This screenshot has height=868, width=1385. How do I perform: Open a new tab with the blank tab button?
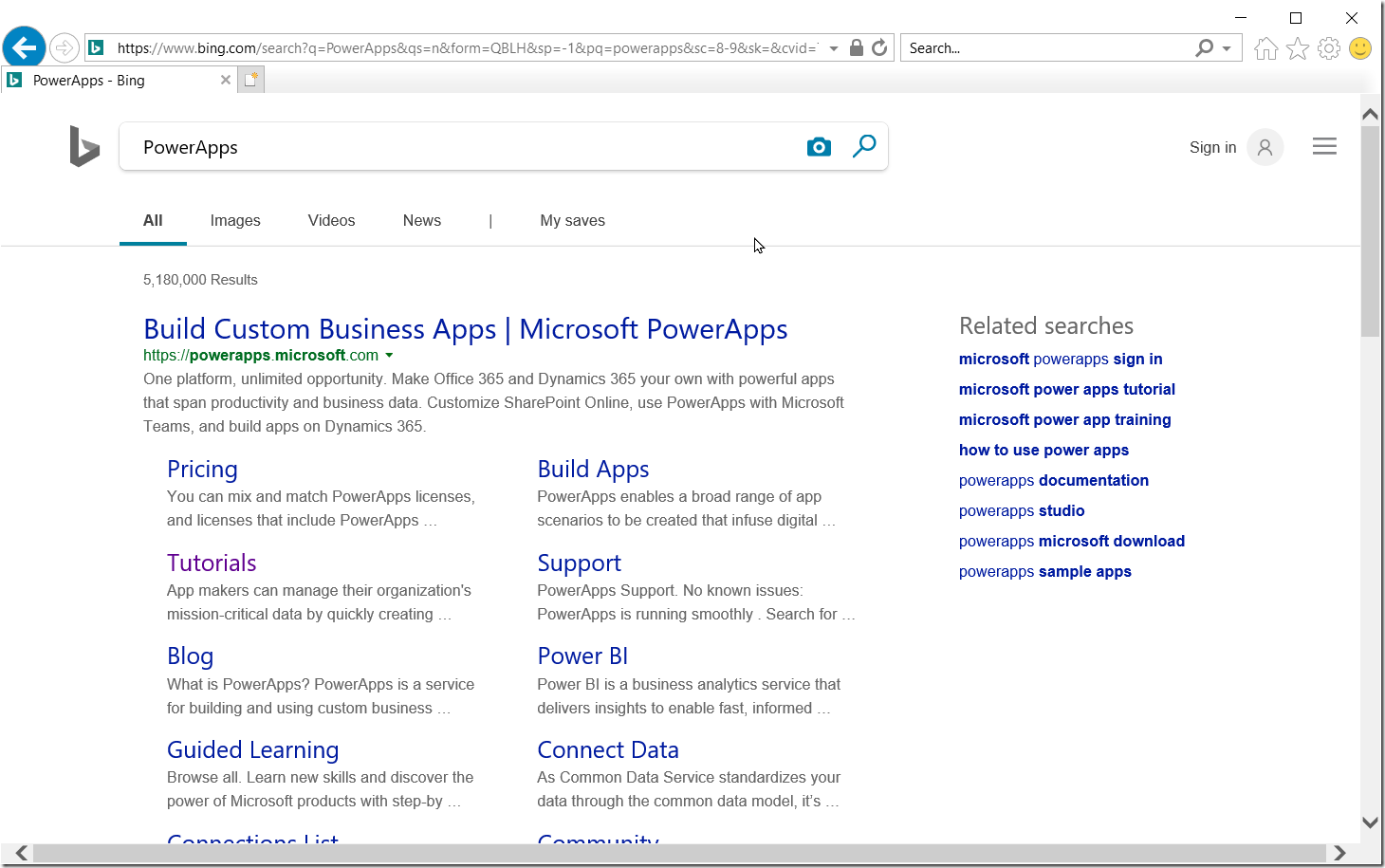coord(251,81)
